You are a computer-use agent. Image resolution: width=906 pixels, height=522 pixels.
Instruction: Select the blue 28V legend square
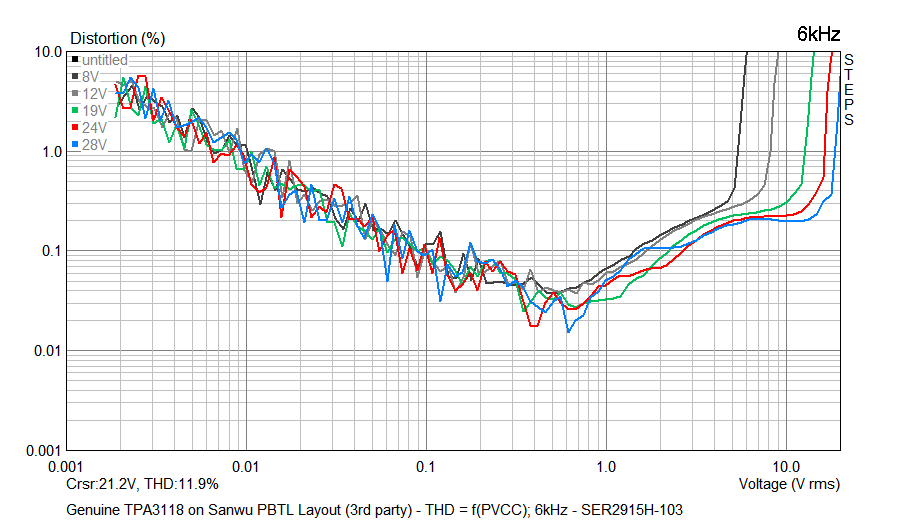[x=75, y=145]
